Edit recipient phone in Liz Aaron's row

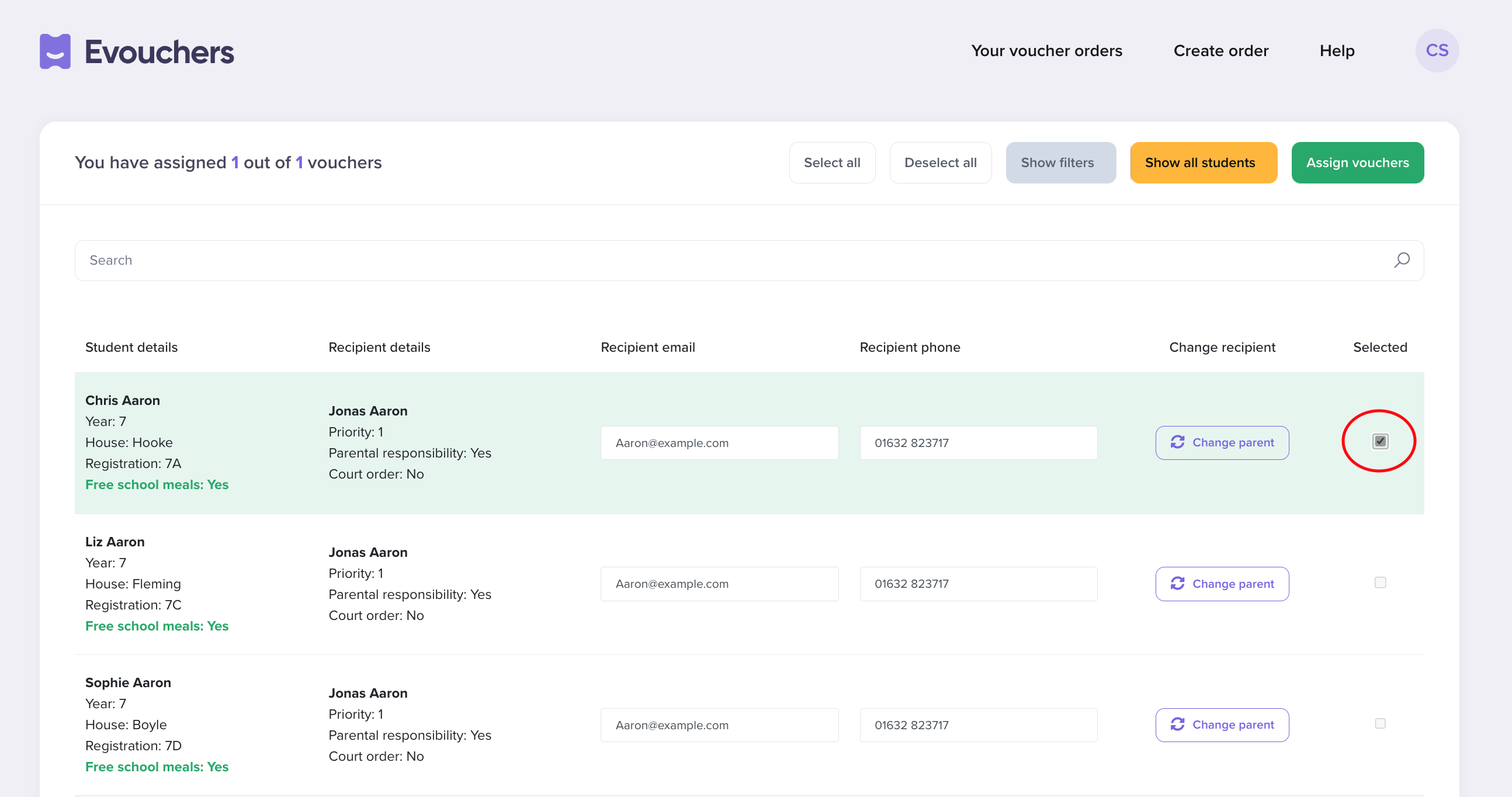click(x=978, y=584)
